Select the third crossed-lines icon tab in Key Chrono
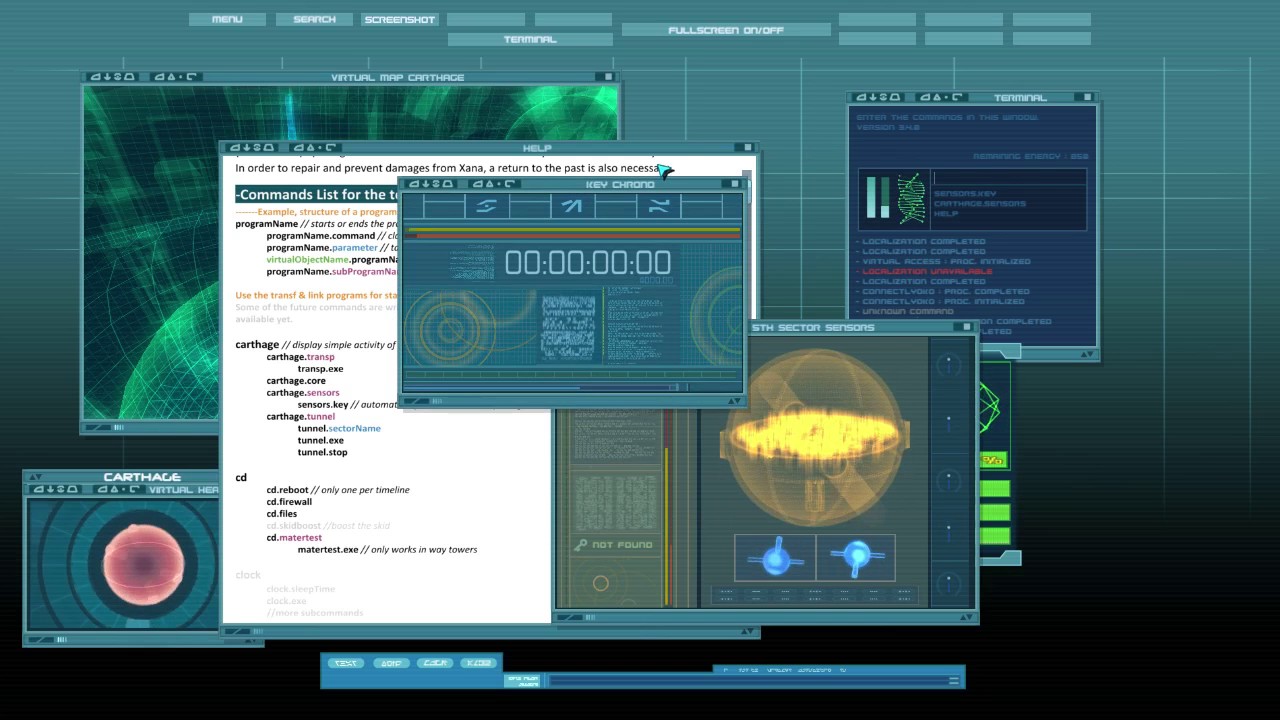 coord(658,206)
